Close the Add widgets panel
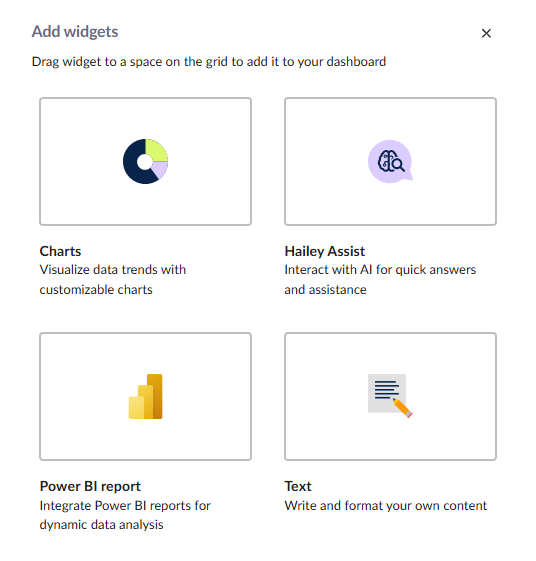This screenshot has width=536, height=561. point(486,33)
